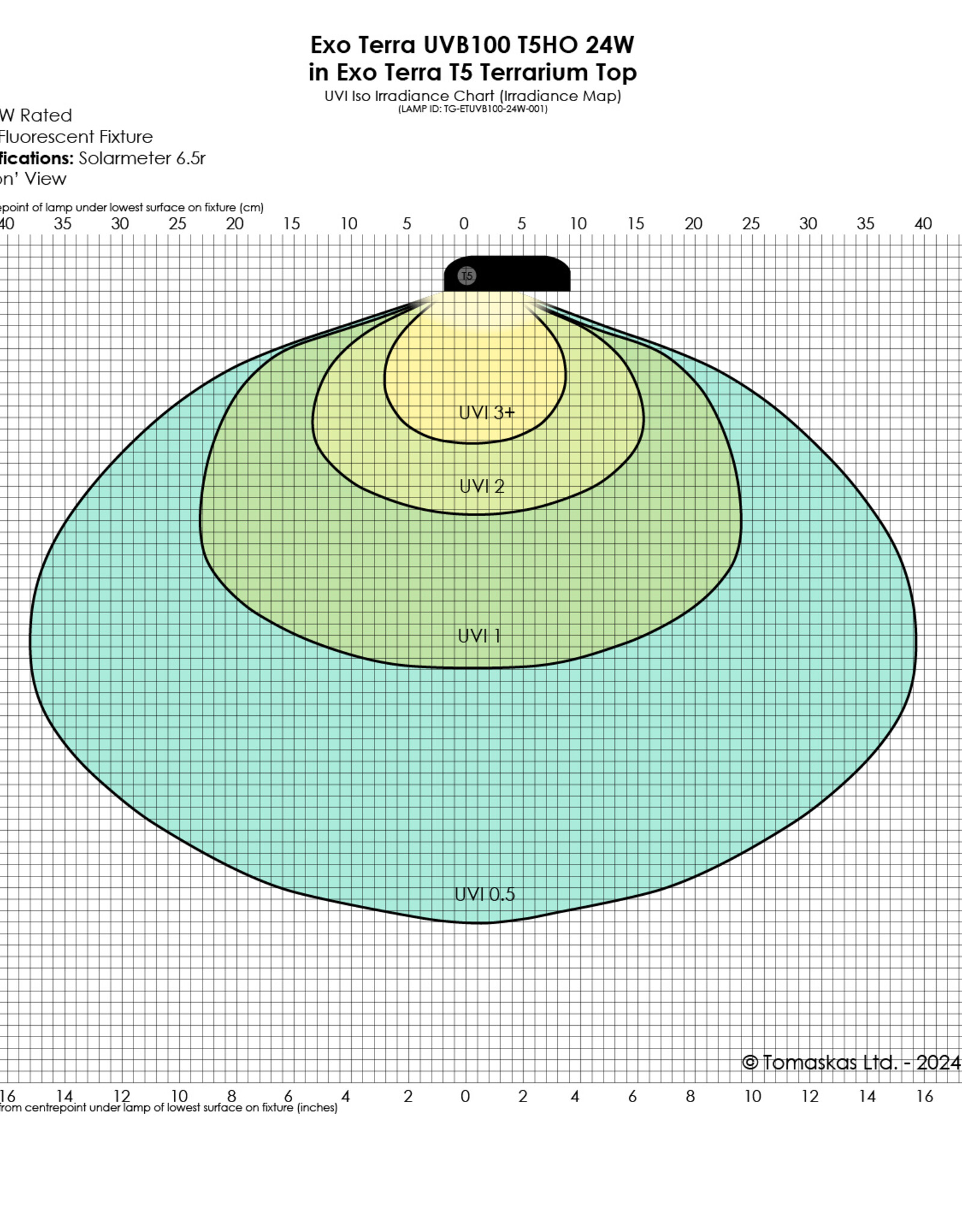Viewport: 962px width, 1232px height.
Task: Click the UVI 0.5 zone label
Action: click(485, 895)
